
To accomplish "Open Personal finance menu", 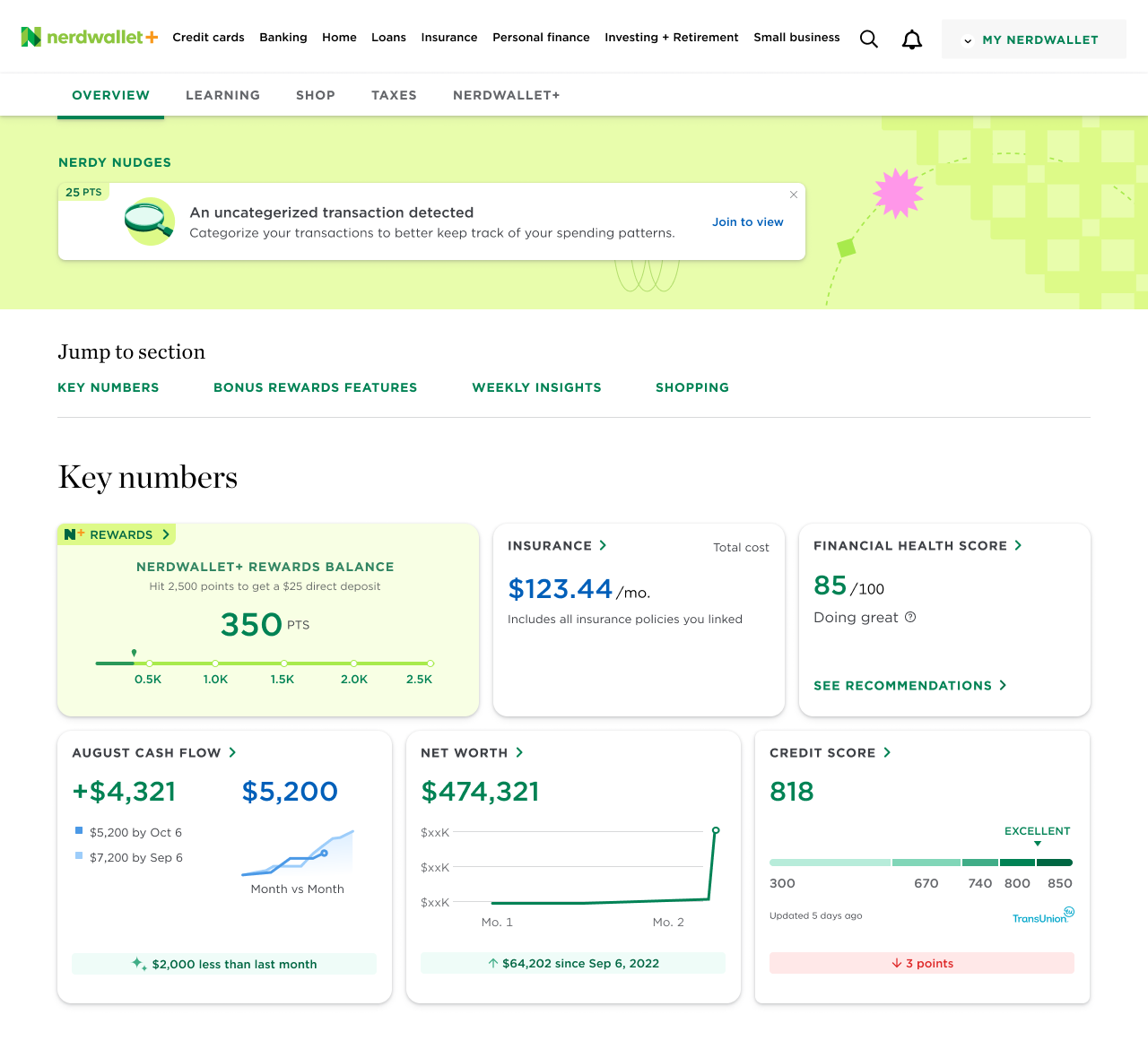I will tap(541, 38).
